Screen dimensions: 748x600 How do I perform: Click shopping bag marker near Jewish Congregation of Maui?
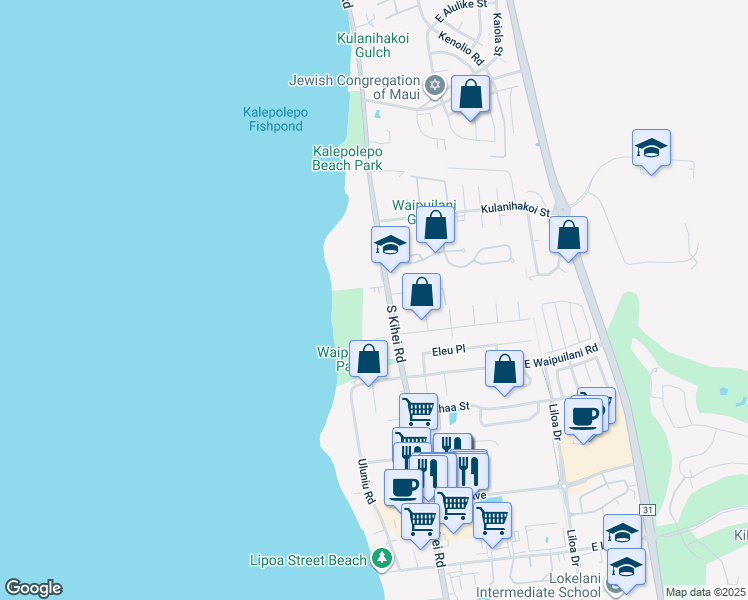pos(470,97)
